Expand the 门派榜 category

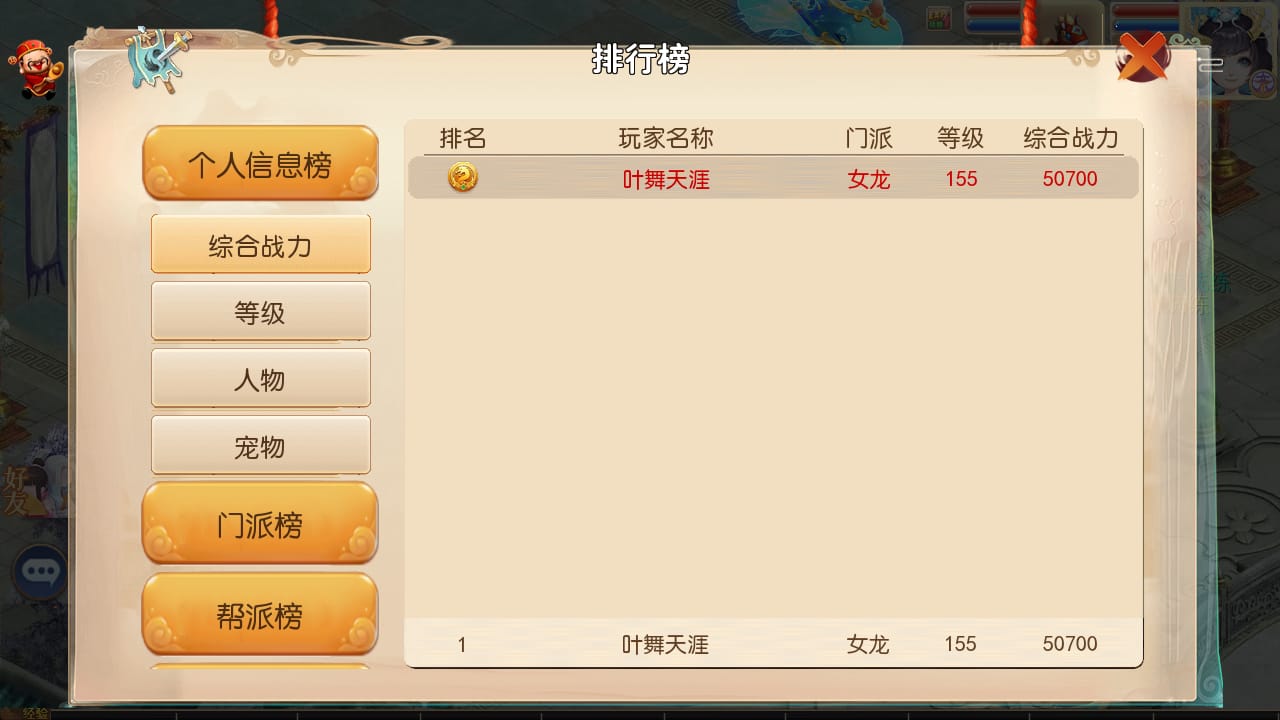tap(260, 524)
